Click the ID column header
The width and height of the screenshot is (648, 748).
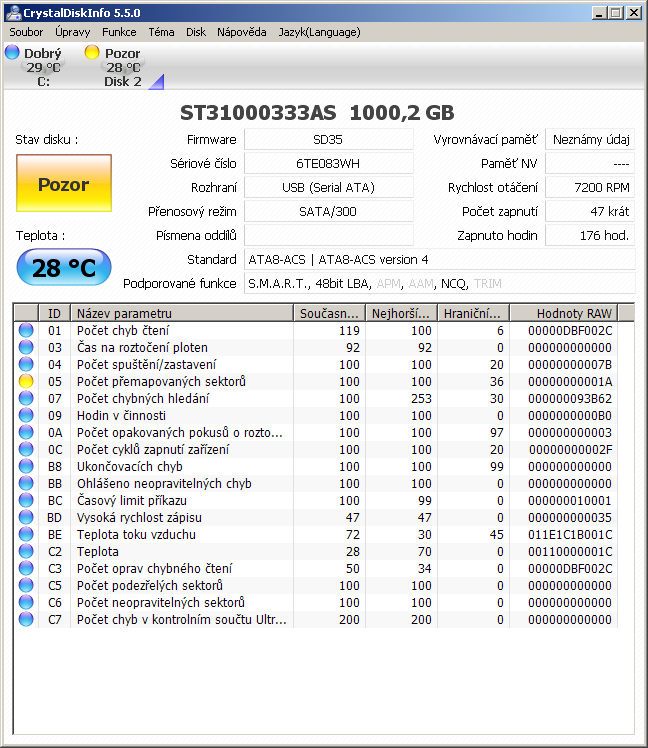coord(54,313)
